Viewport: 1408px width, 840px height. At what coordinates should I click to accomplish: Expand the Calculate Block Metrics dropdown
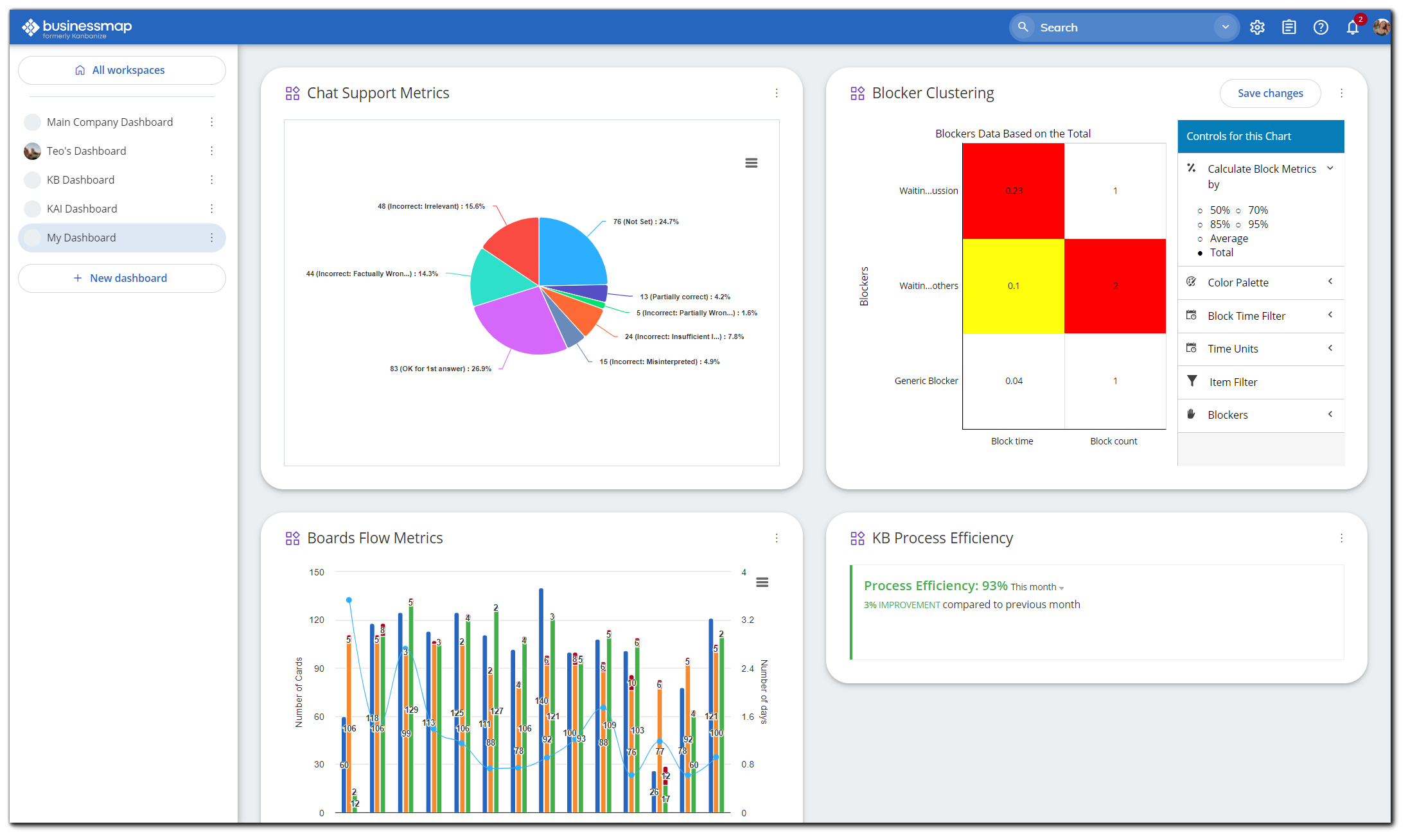(1329, 168)
